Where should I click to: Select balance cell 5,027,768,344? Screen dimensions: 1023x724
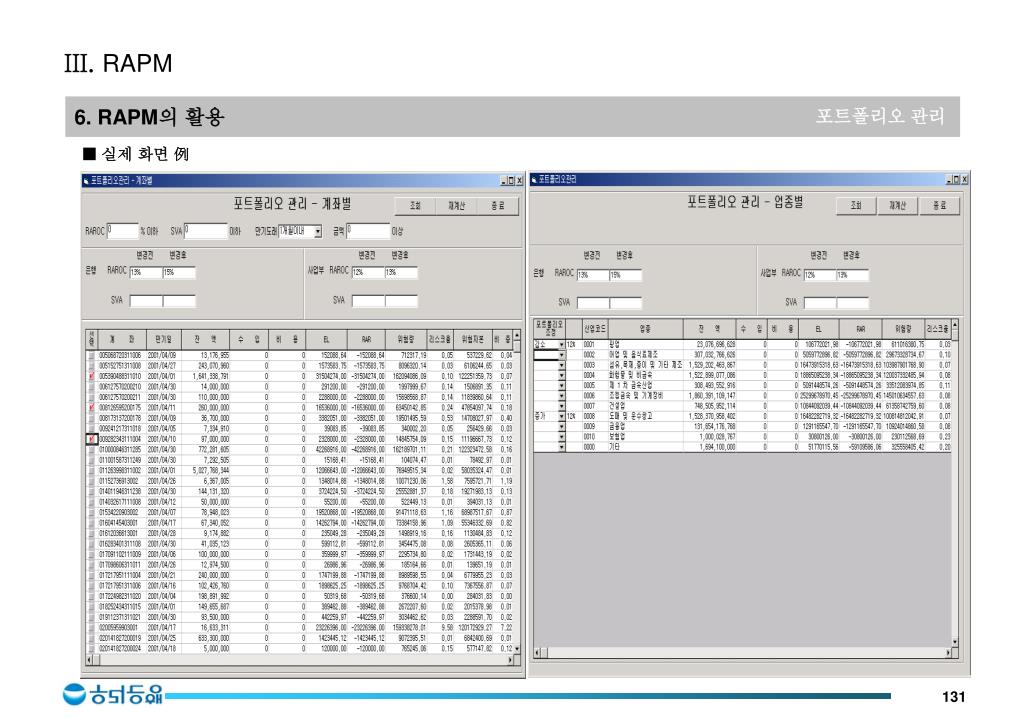(x=206, y=470)
